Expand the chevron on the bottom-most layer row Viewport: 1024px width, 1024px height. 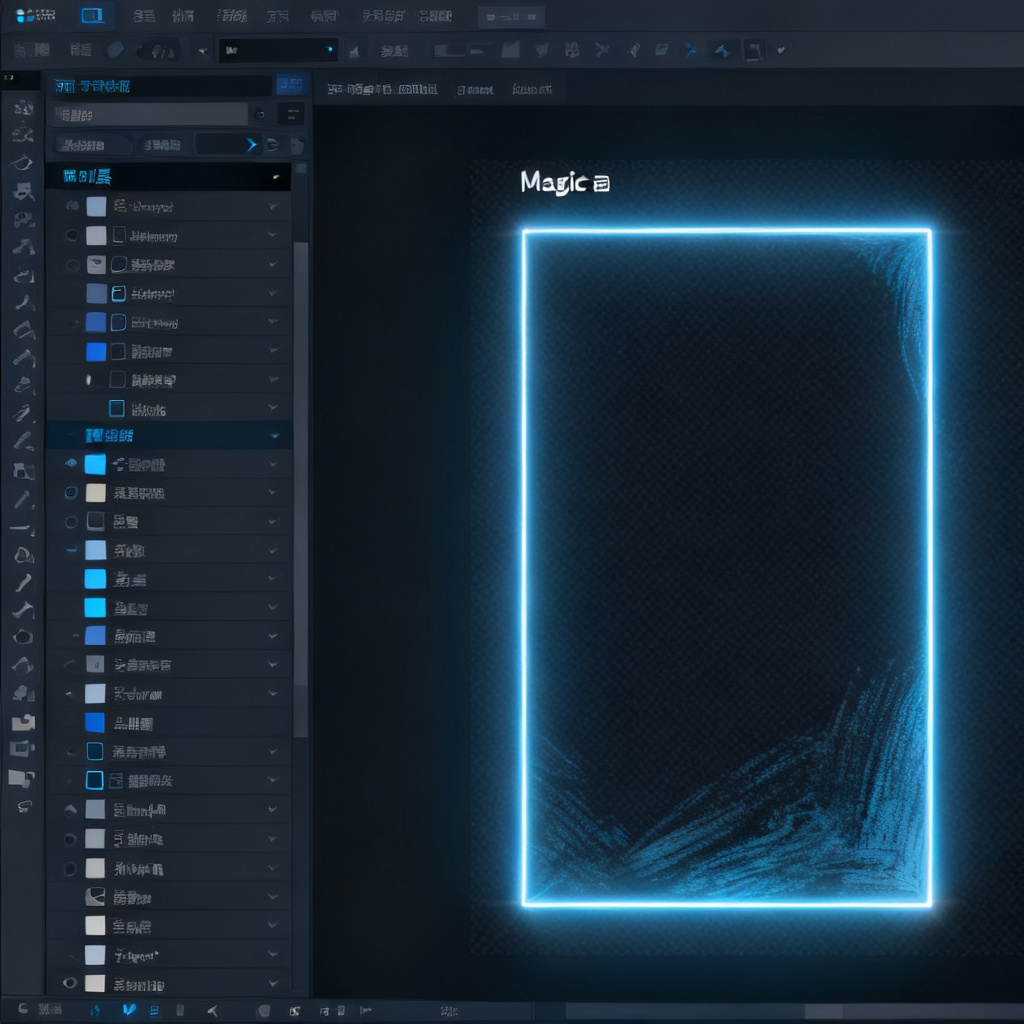click(273, 984)
